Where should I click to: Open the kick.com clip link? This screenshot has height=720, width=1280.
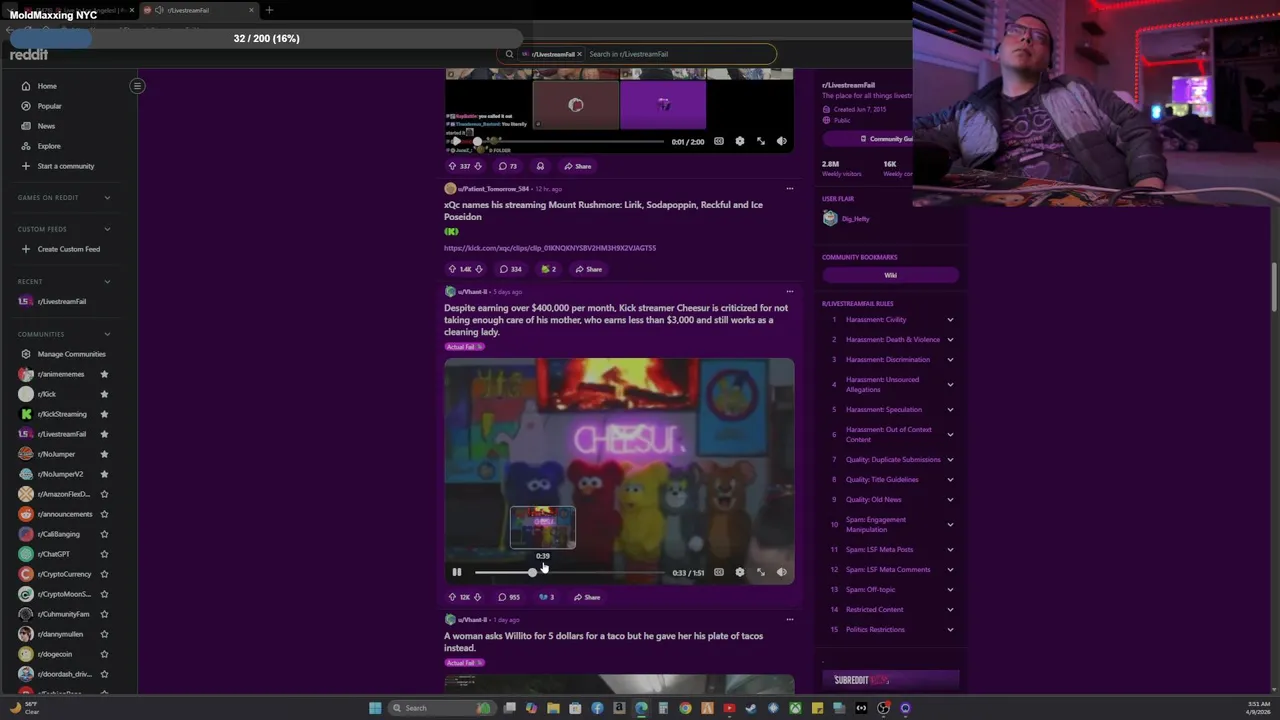coord(550,248)
